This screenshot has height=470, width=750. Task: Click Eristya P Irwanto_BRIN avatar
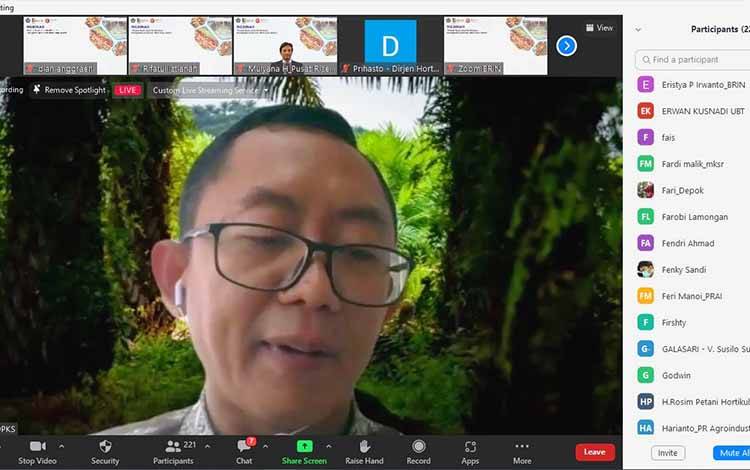coord(645,85)
